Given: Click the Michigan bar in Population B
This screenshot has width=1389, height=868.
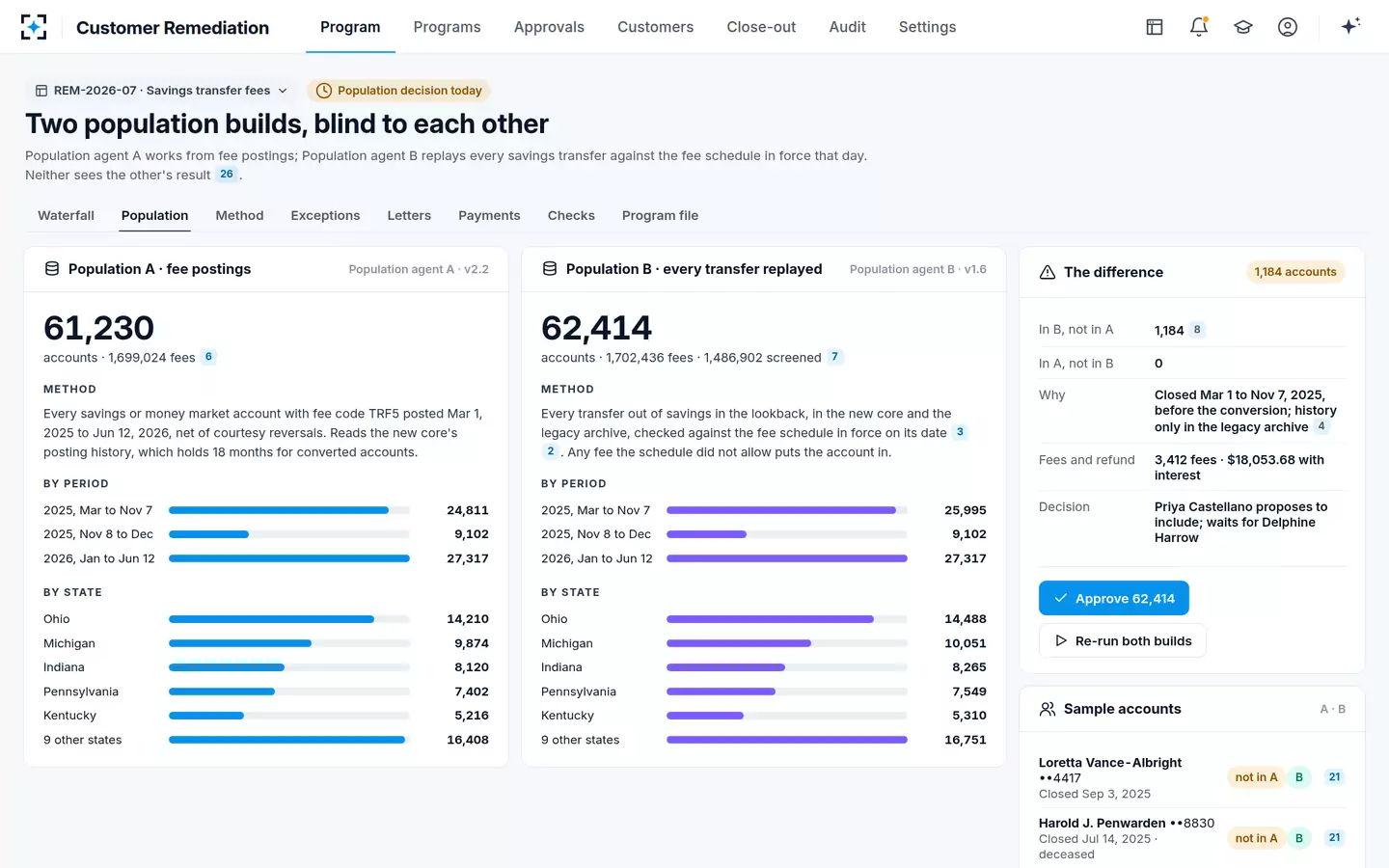Looking at the screenshot, I should point(787,643).
